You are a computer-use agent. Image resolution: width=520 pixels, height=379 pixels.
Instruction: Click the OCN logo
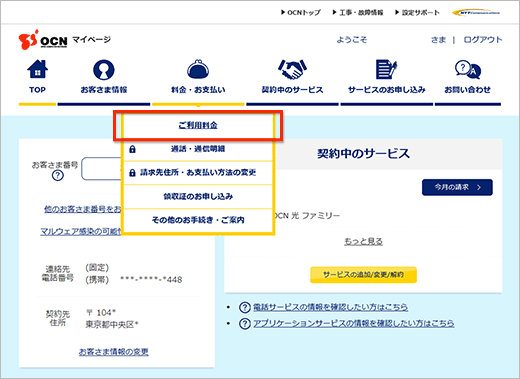pyautogui.click(x=43, y=40)
